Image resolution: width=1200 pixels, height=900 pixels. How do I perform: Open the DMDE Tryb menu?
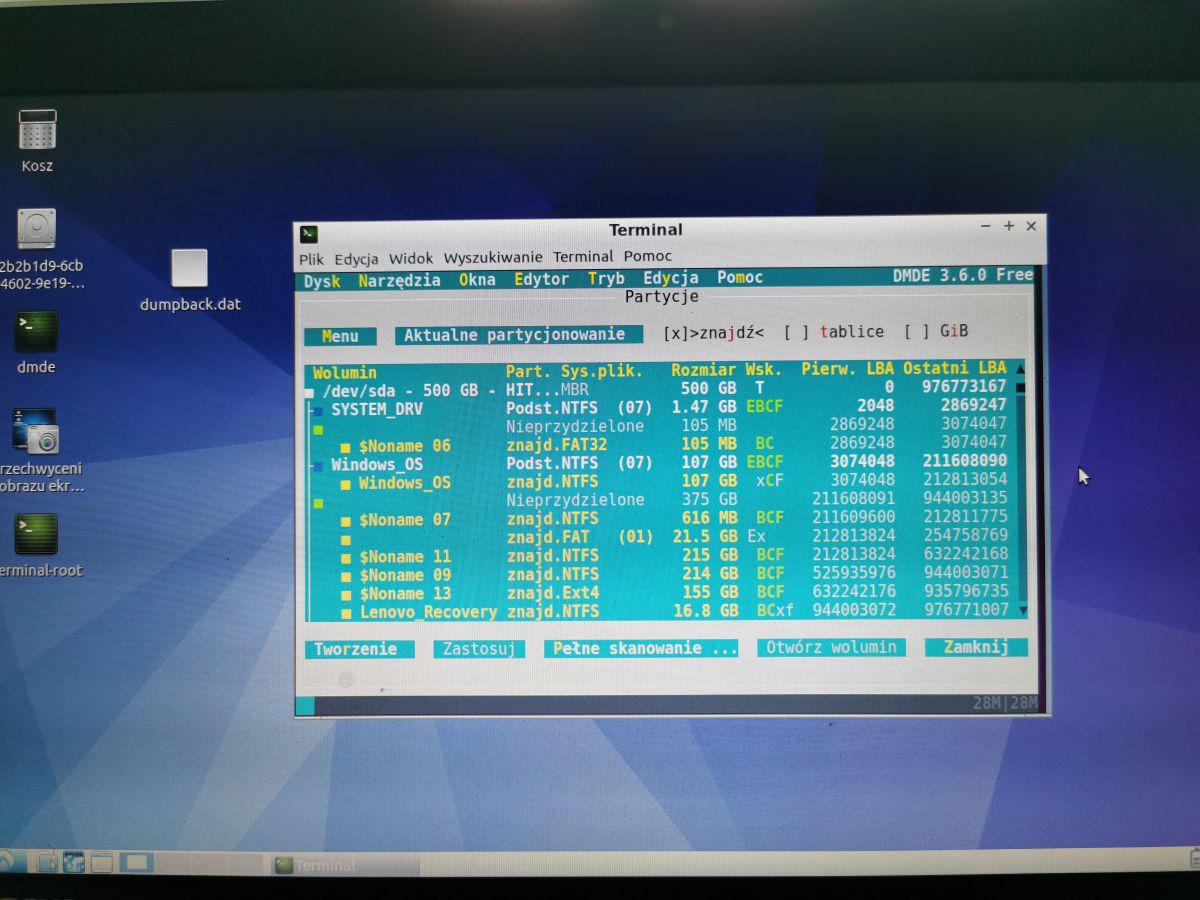click(606, 279)
